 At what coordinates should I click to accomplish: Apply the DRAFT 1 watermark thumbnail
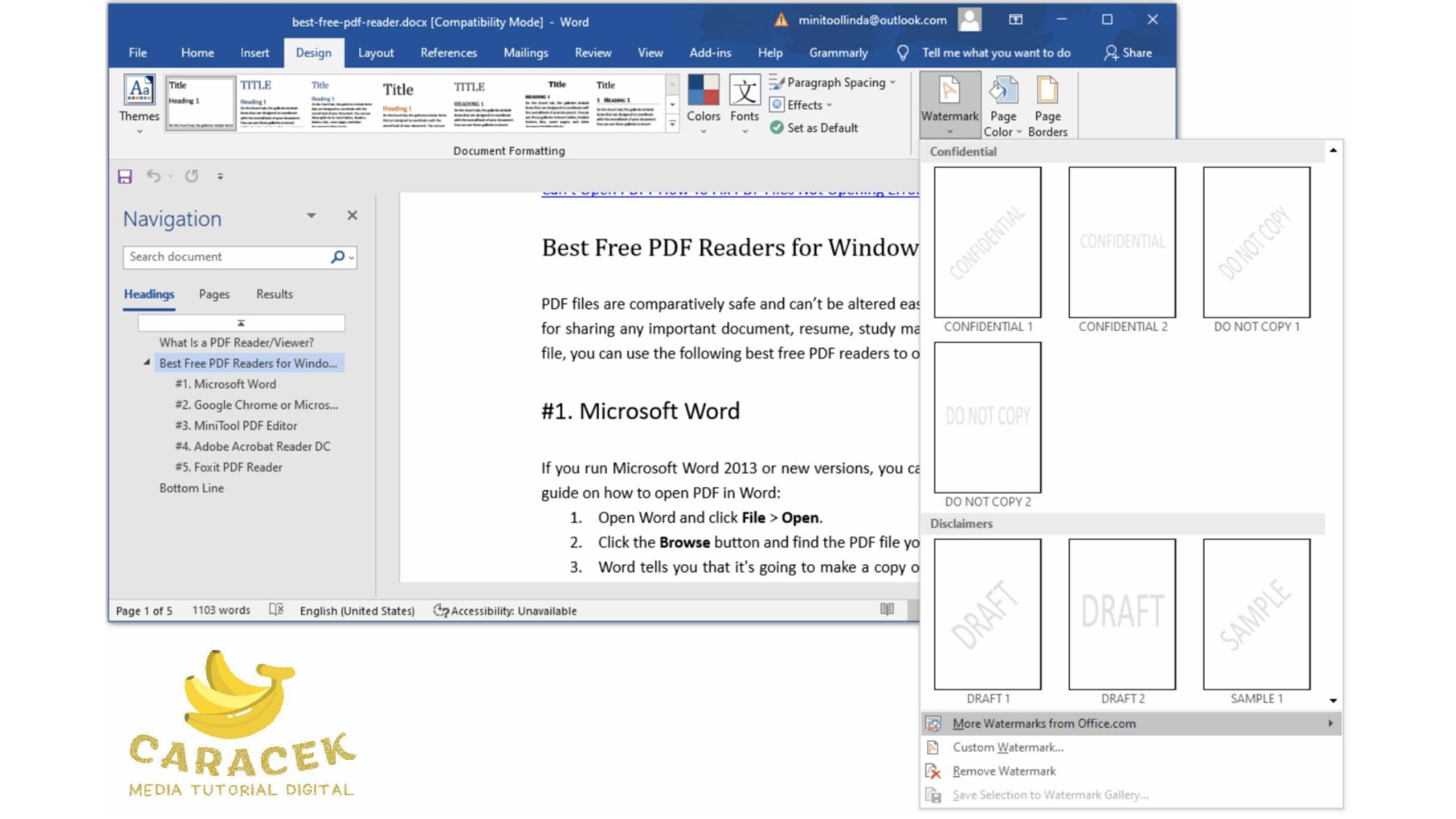(987, 614)
